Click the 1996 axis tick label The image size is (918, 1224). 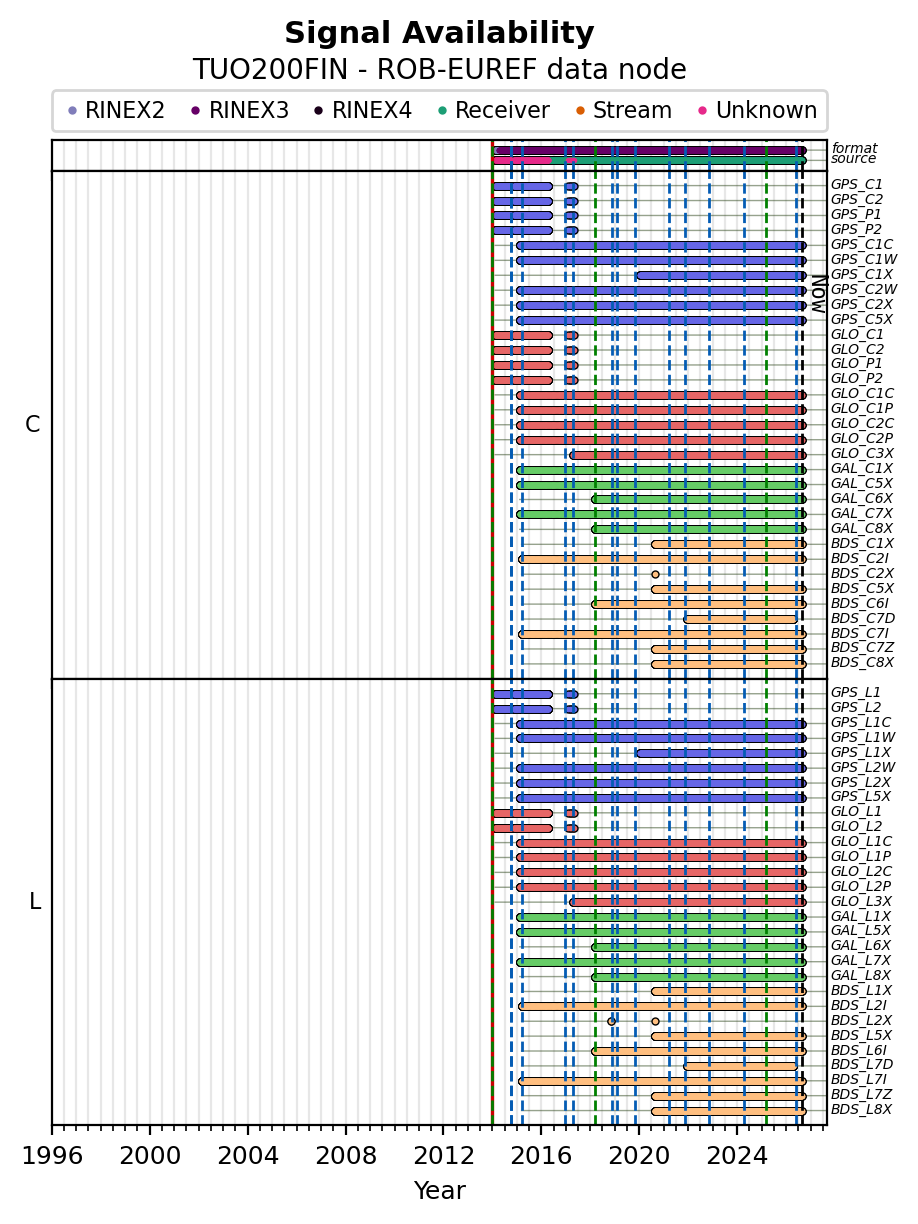(x=52, y=1156)
